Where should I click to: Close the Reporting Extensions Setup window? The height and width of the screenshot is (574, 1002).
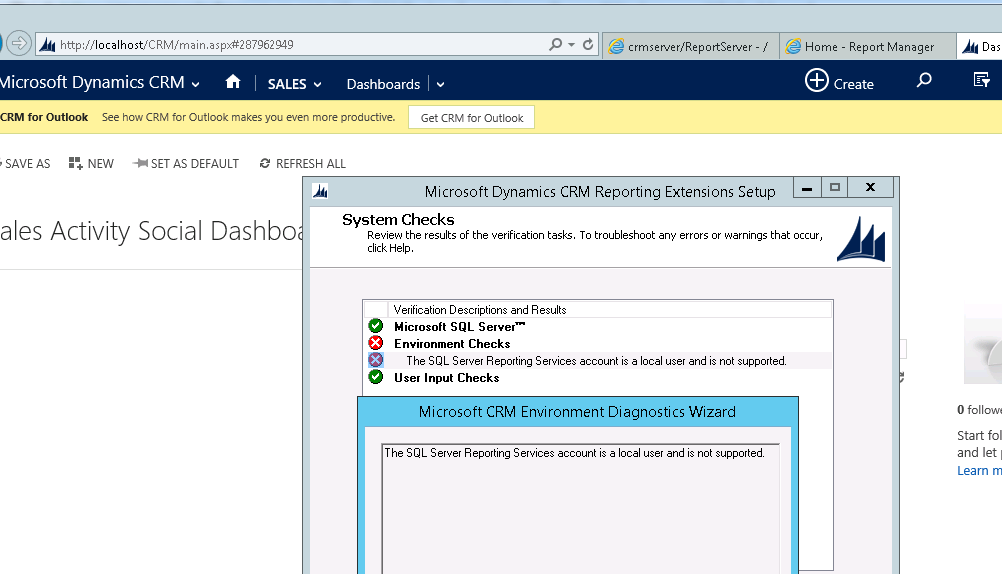(870, 188)
